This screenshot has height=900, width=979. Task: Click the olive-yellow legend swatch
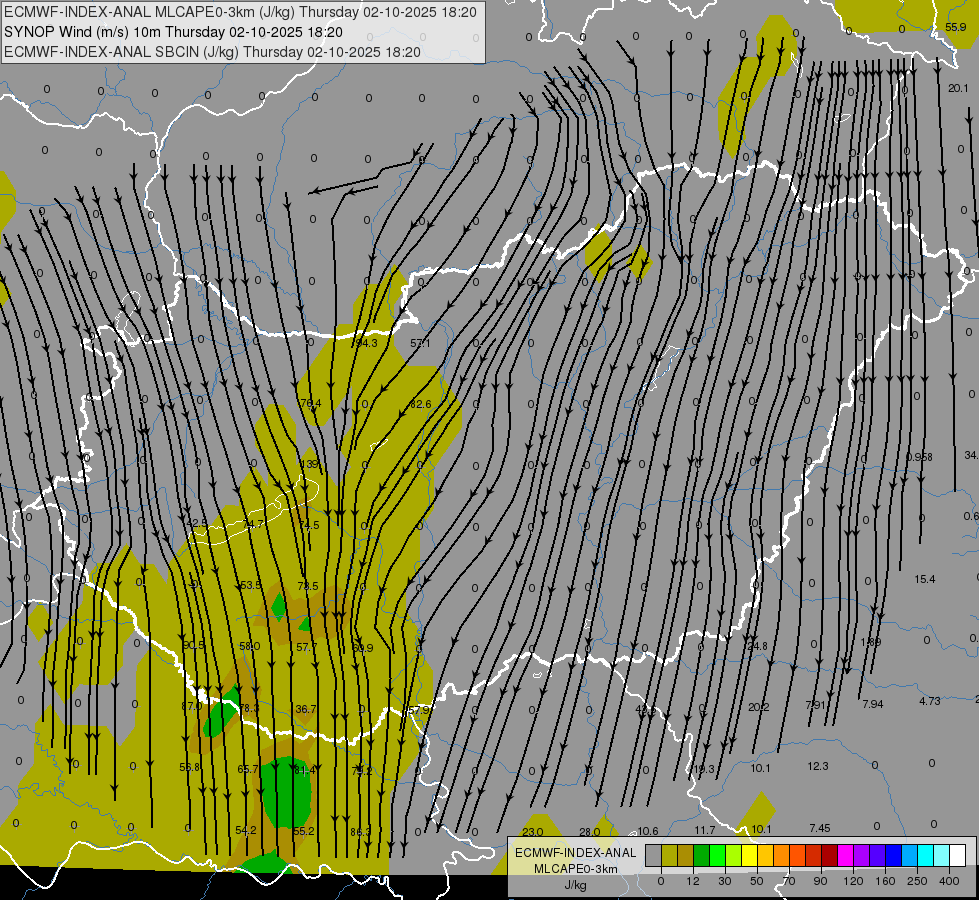point(669,855)
